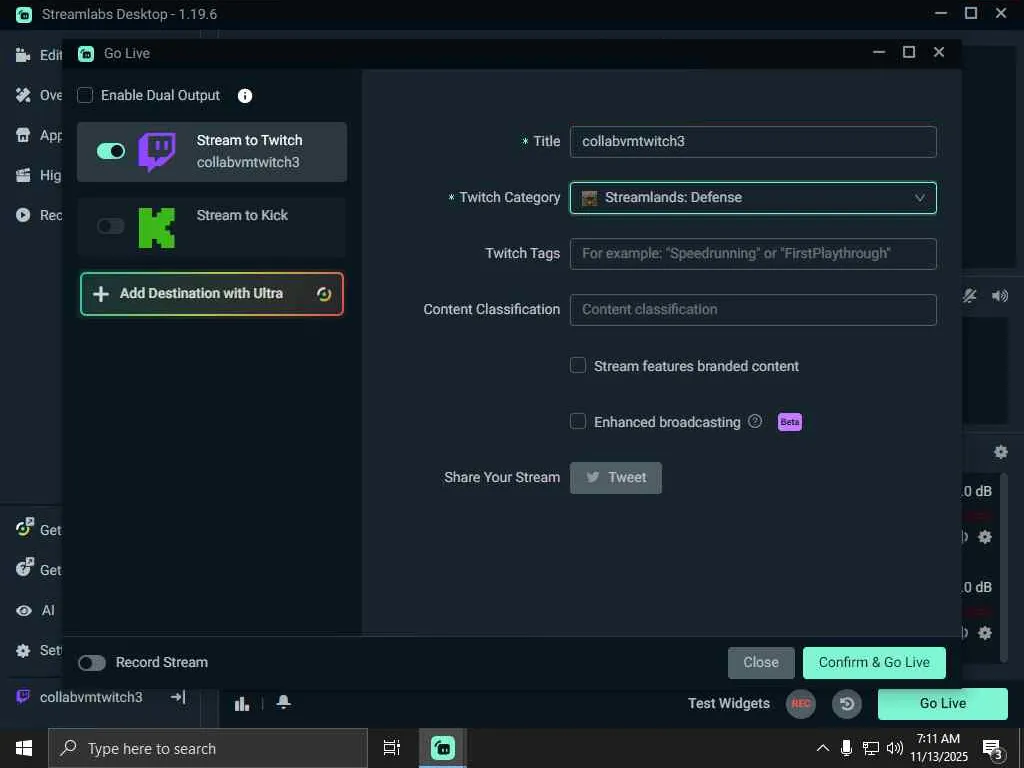The image size is (1024, 768).
Task: Click Test Widgets
Action: pos(729,703)
